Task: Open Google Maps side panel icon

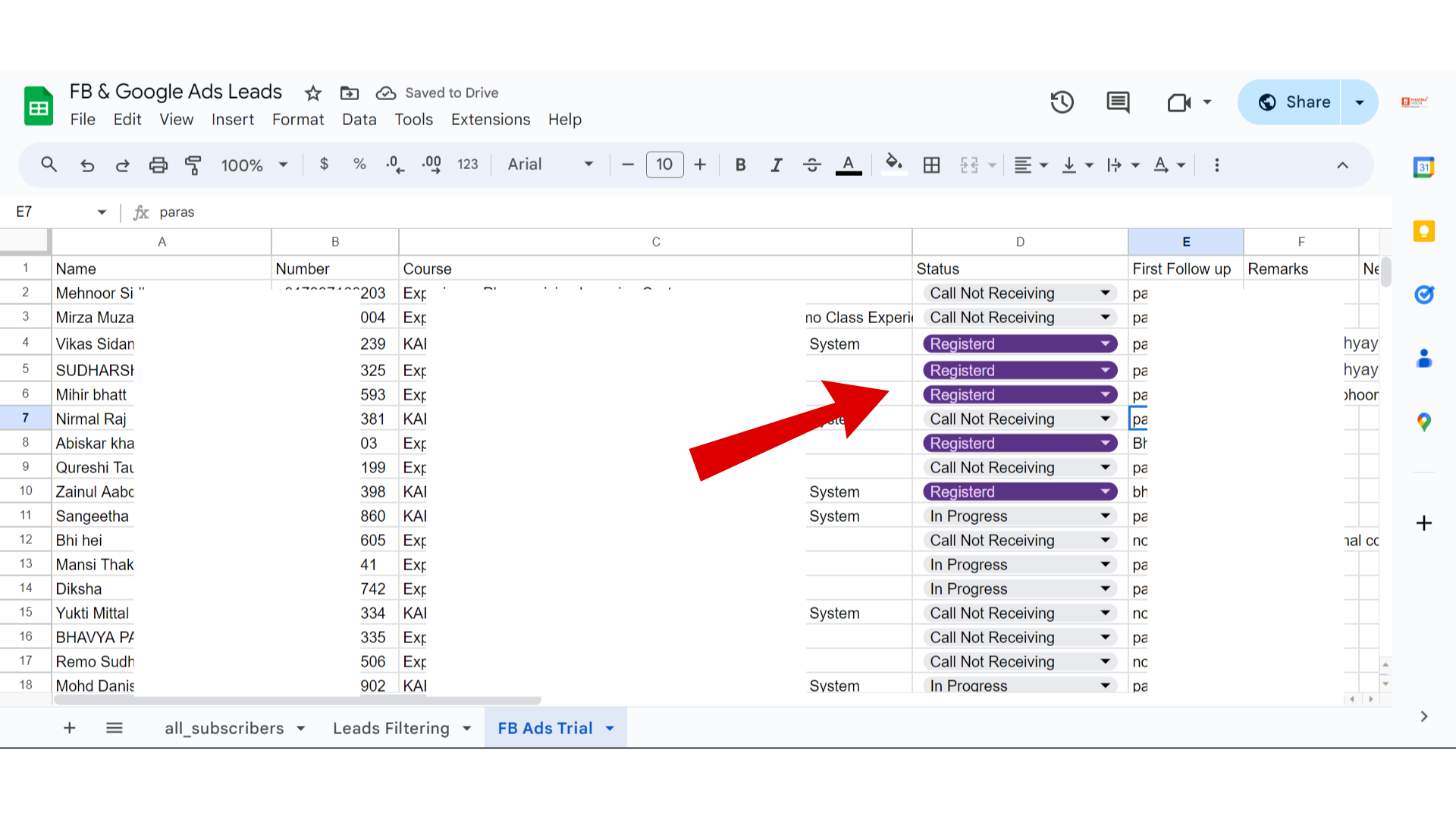Action: tap(1423, 422)
